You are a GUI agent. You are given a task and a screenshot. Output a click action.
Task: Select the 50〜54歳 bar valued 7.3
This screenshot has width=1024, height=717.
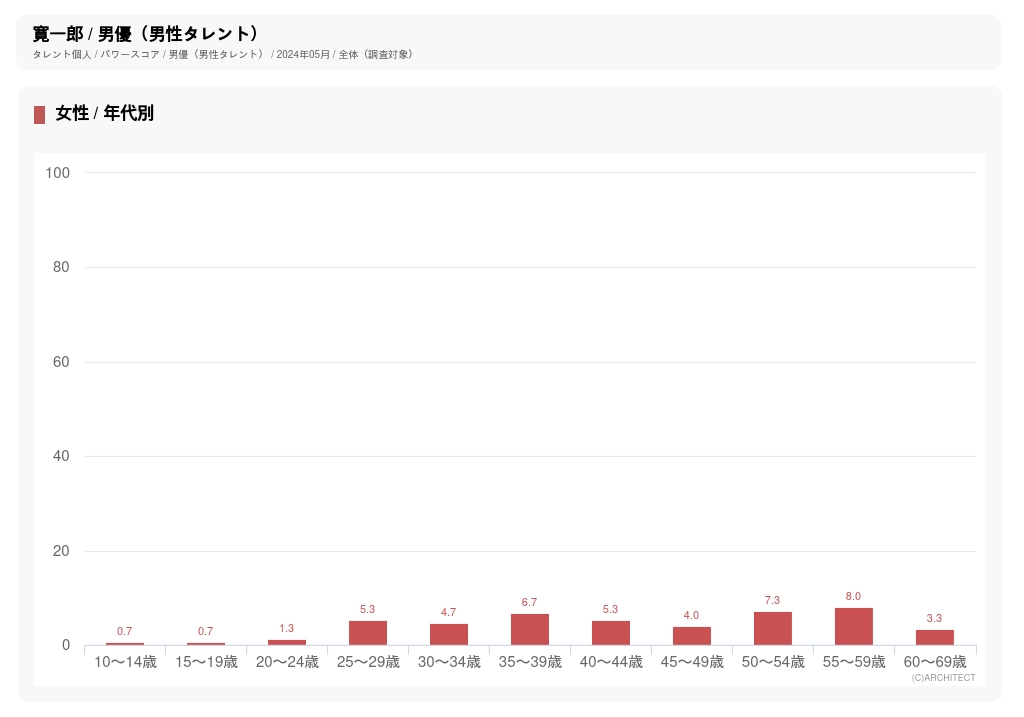[773, 628]
